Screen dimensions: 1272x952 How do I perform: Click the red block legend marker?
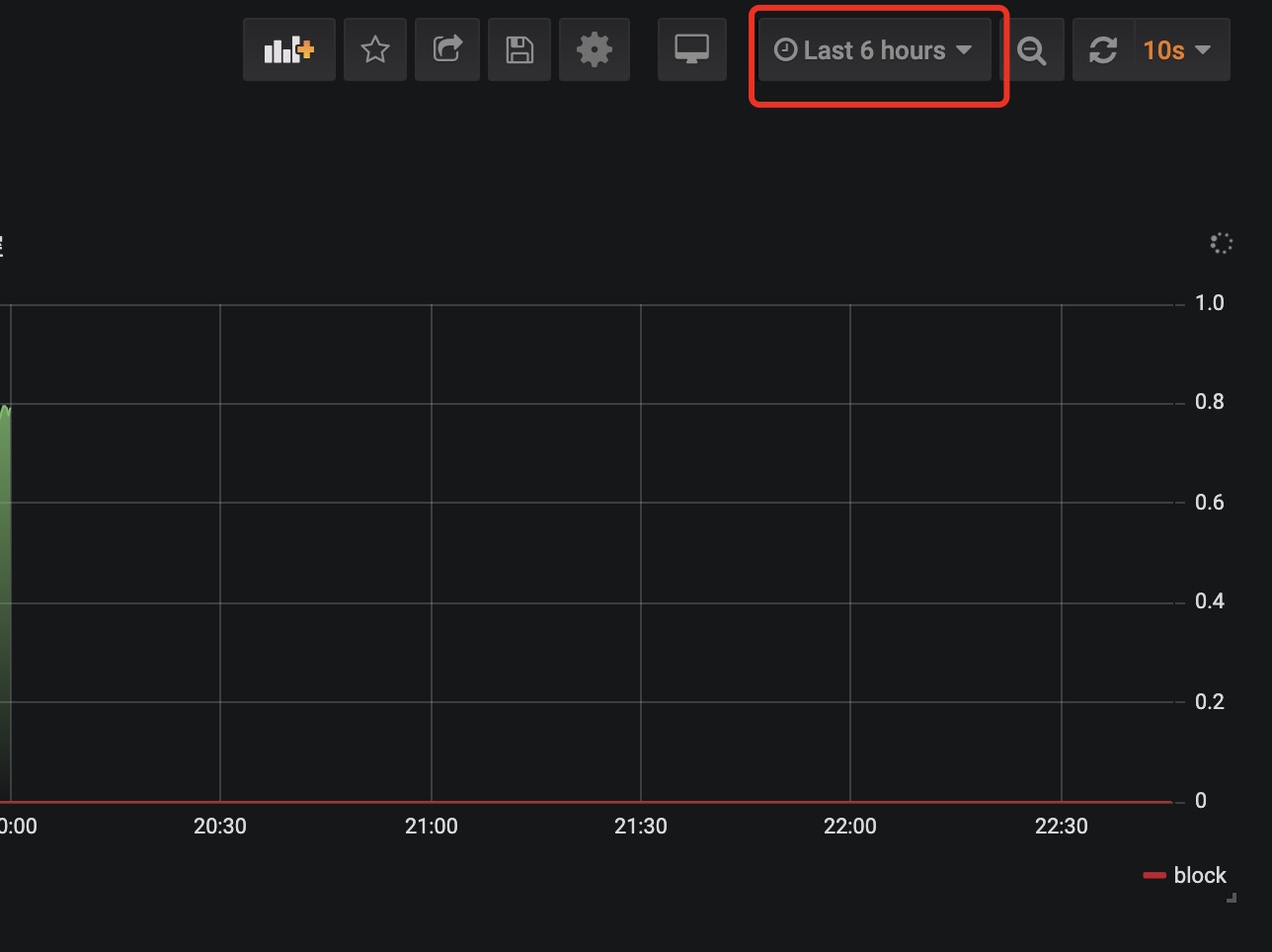(x=1156, y=875)
